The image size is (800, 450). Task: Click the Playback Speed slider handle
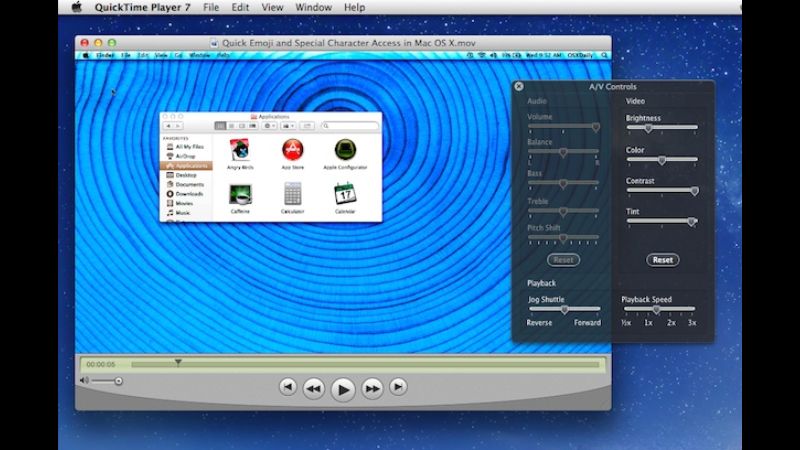(656, 310)
